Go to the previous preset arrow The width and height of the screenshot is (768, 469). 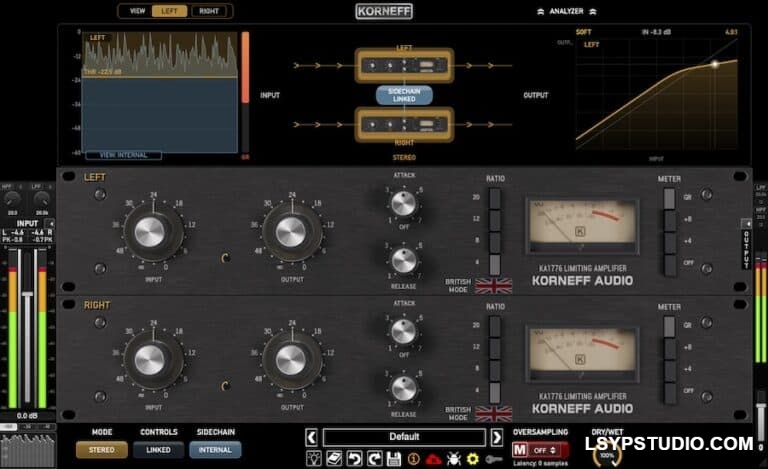pyautogui.click(x=312, y=437)
